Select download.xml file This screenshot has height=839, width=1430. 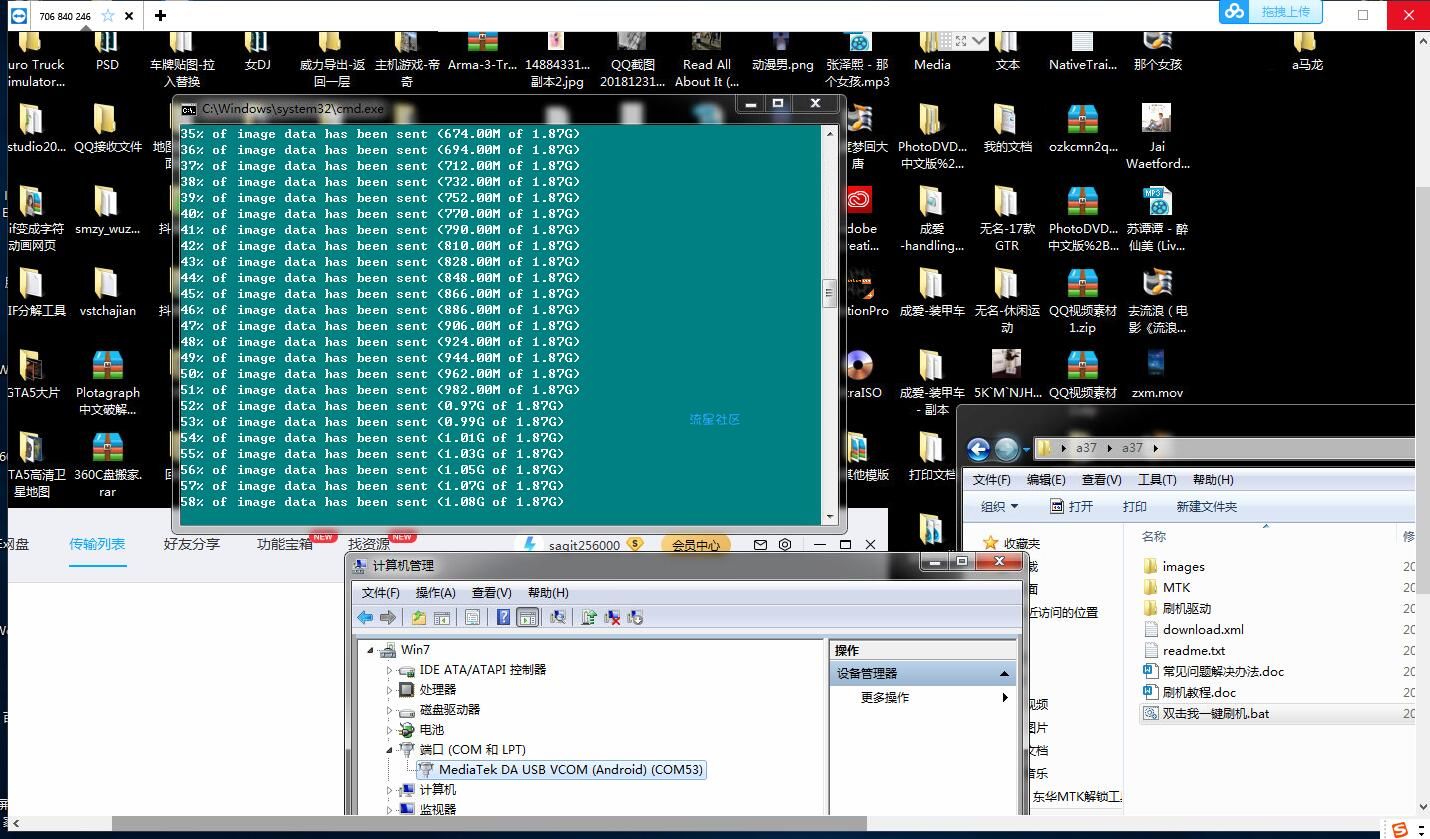coord(1193,630)
